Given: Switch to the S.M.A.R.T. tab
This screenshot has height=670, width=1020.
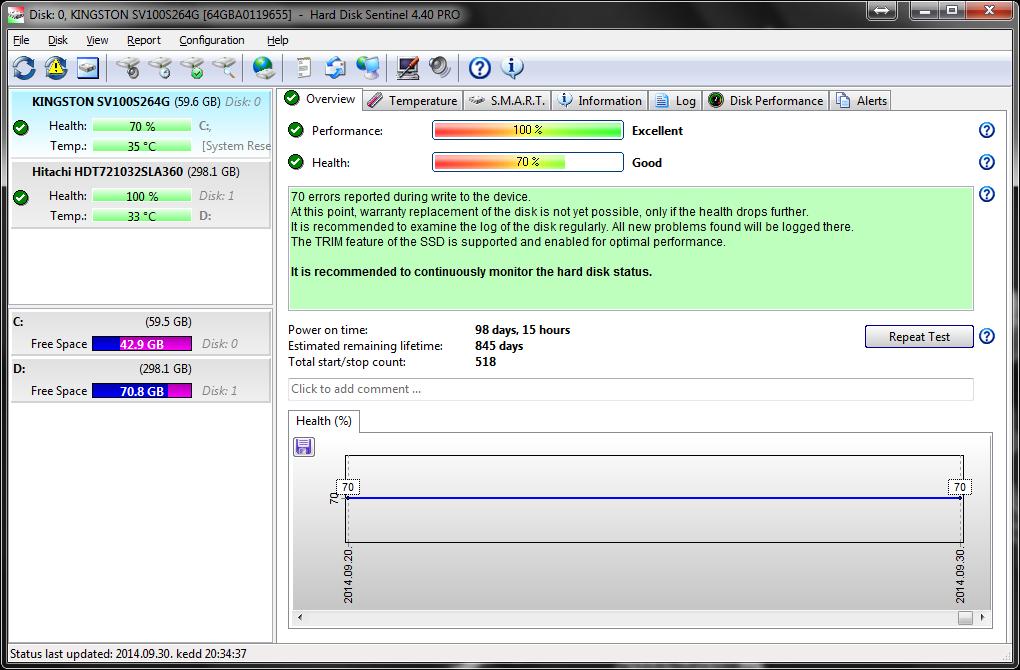Looking at the screenshot, I should click(x=507, y=101).
